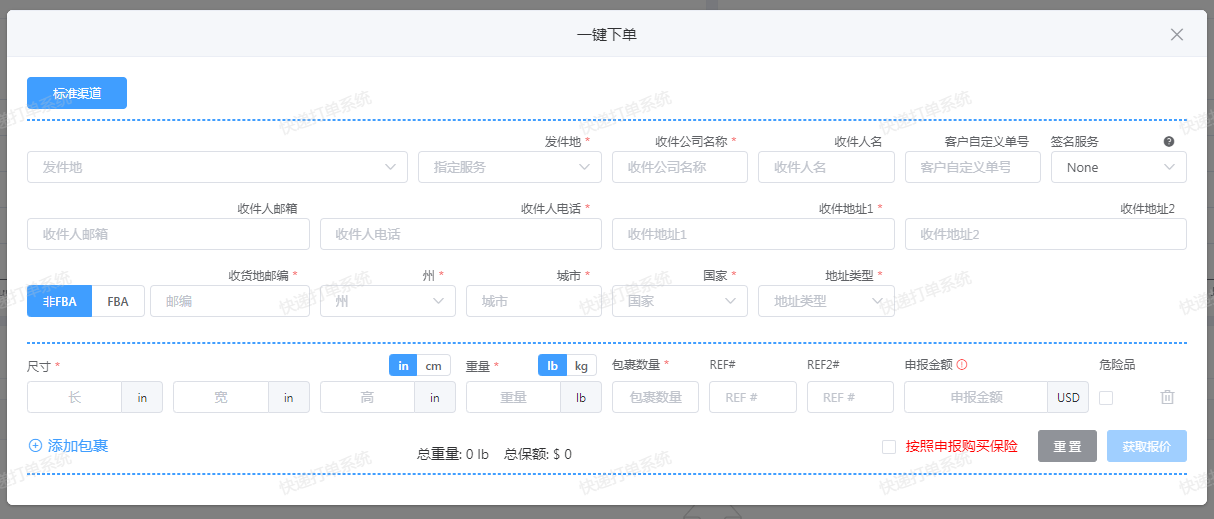The height and width of the screenshot is (519, 1214).
Task: Tick the 危险品 checkbox
Action: (1106, 397)
